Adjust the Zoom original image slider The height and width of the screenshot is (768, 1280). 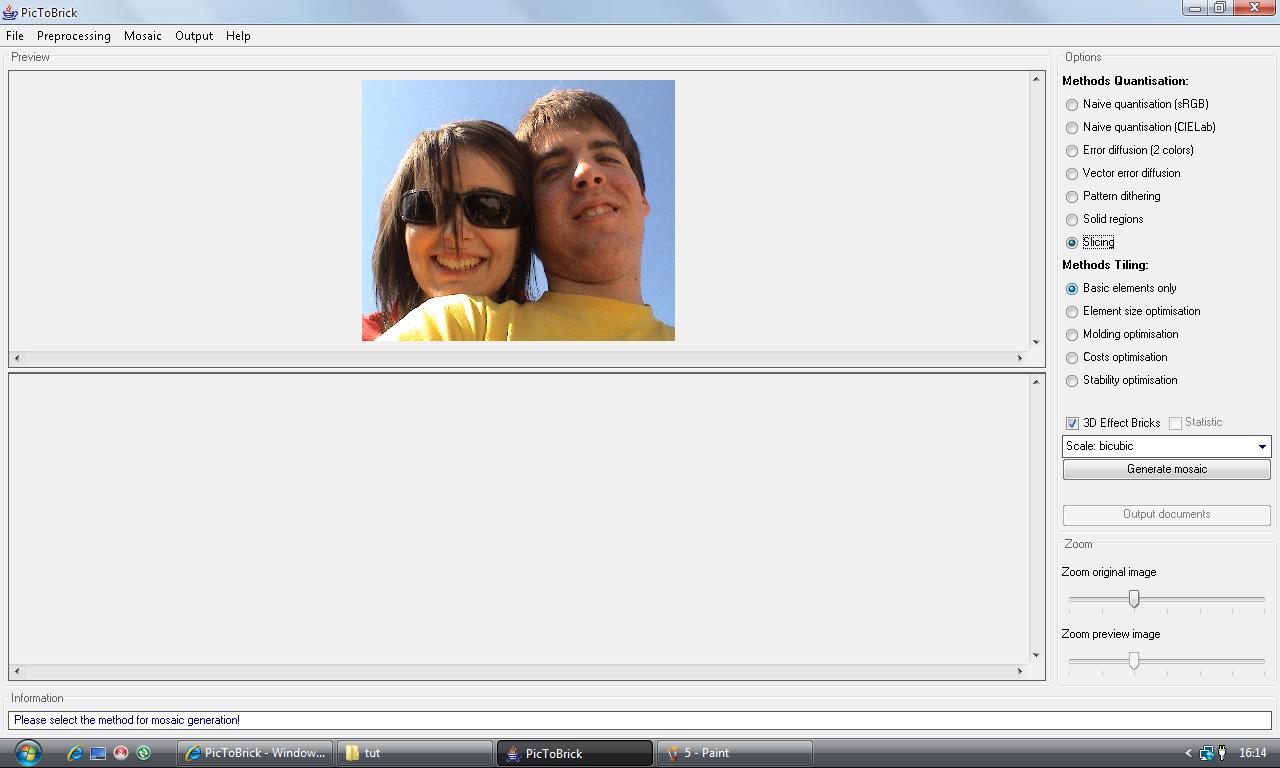click(x=1134, y=598)
